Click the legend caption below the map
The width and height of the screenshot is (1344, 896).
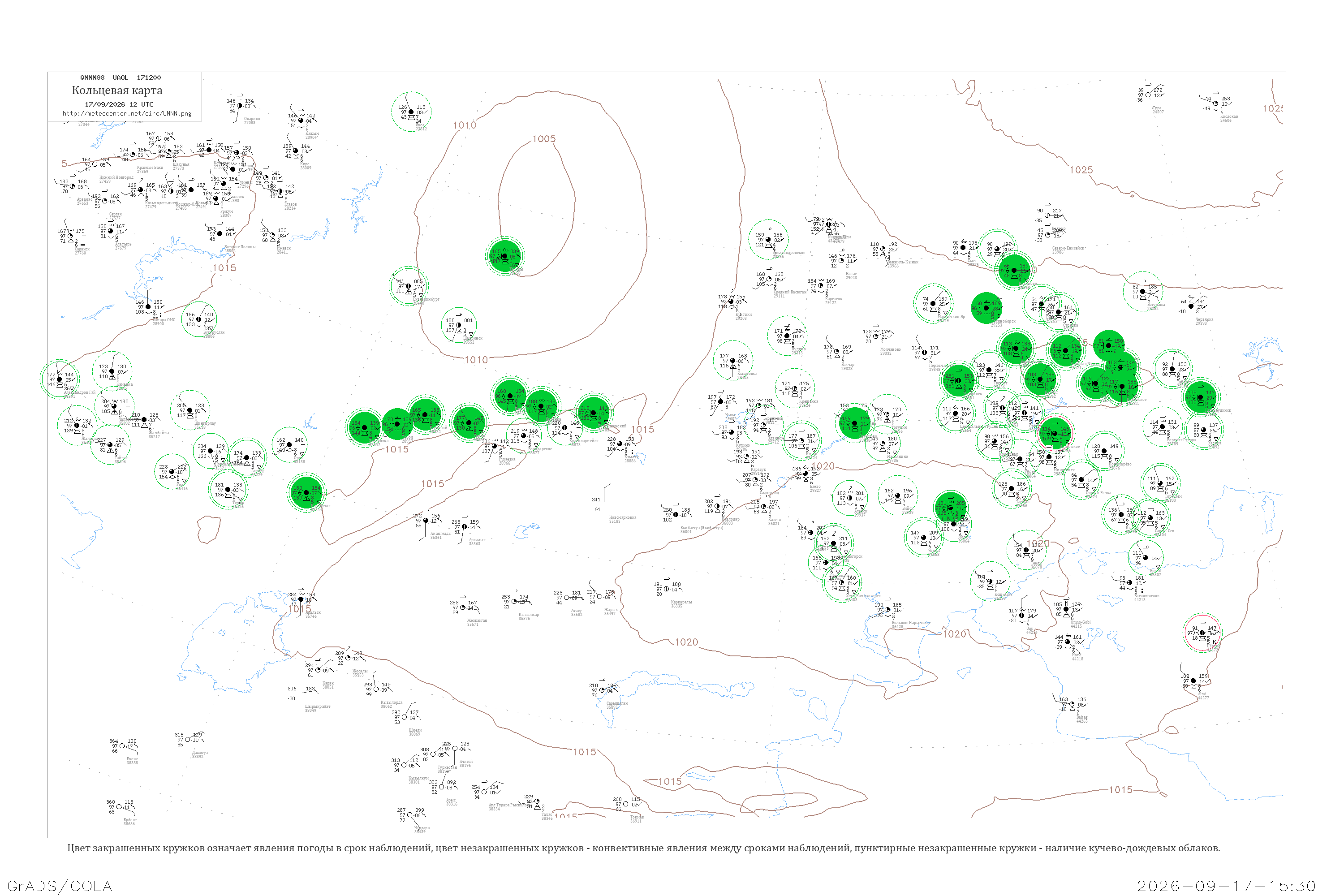point(643,848)
